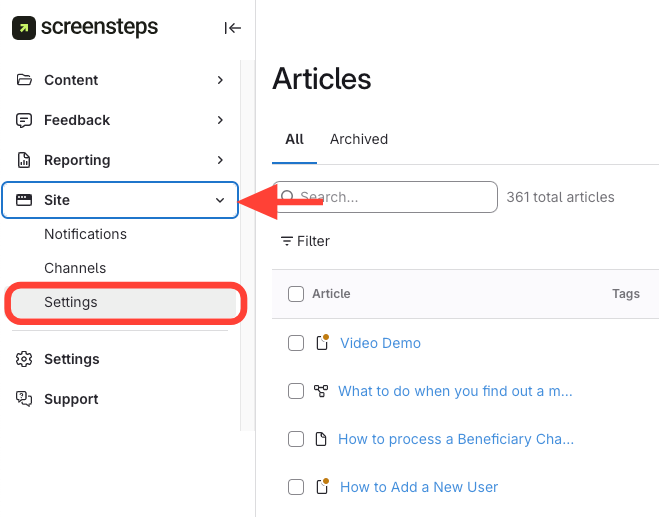
Task: Open Settings under the Site menu
Action: click(x=71, y=302)
